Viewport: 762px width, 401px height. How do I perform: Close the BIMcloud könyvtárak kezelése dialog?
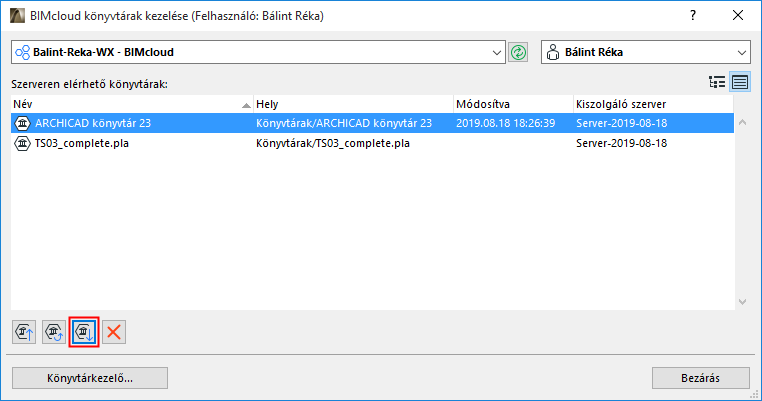738,16
